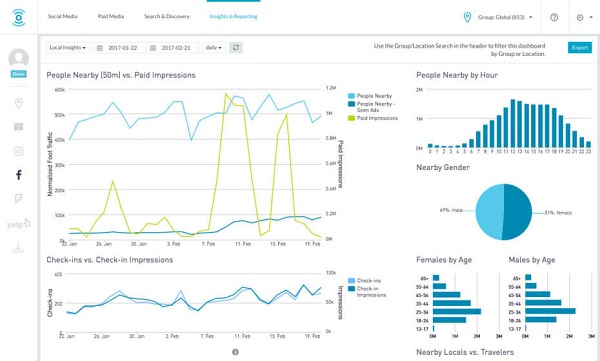Image resolution: width=600 pixels, height=361 pixels.
Task: Click the female slice of gender pie
Action: 517,212
